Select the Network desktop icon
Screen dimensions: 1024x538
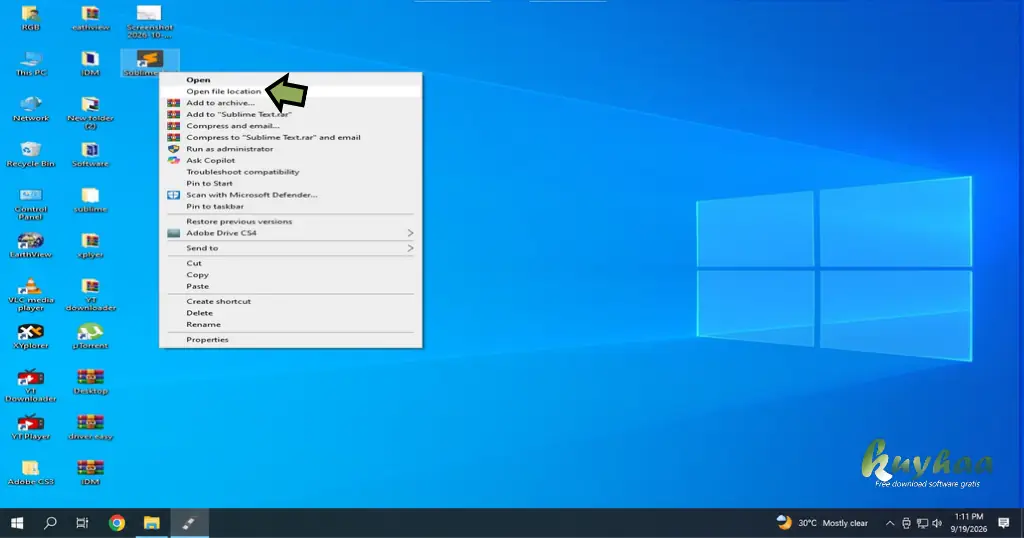31,108
